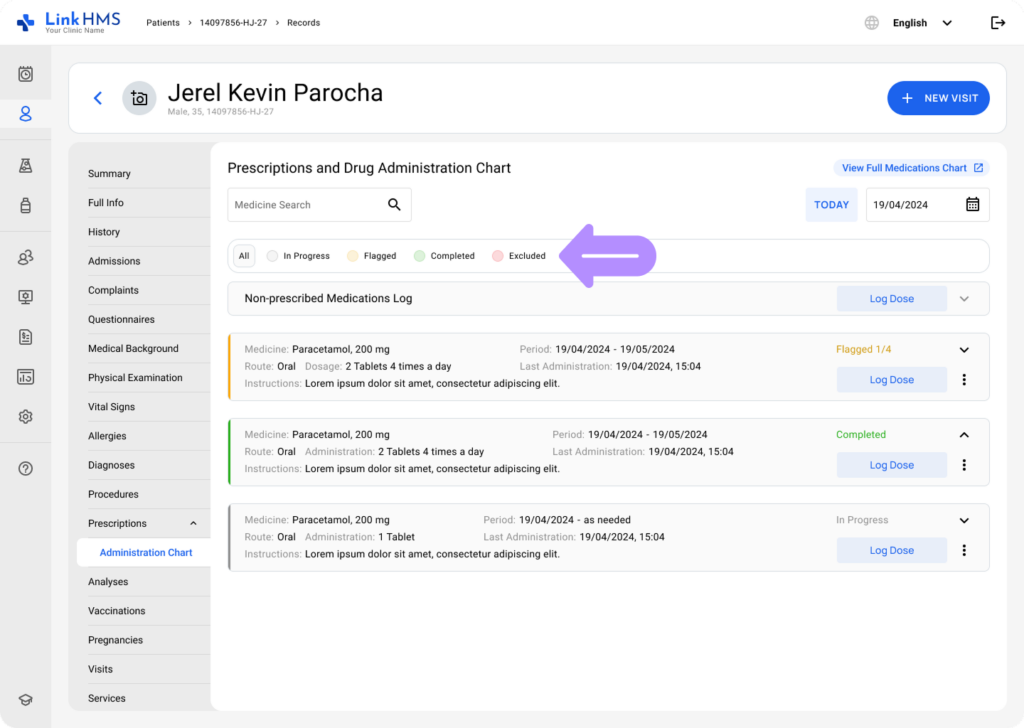This screenshot has height=728, width=1024.
Task: Open the help question mark icon
Action: (x=26, y=469)
